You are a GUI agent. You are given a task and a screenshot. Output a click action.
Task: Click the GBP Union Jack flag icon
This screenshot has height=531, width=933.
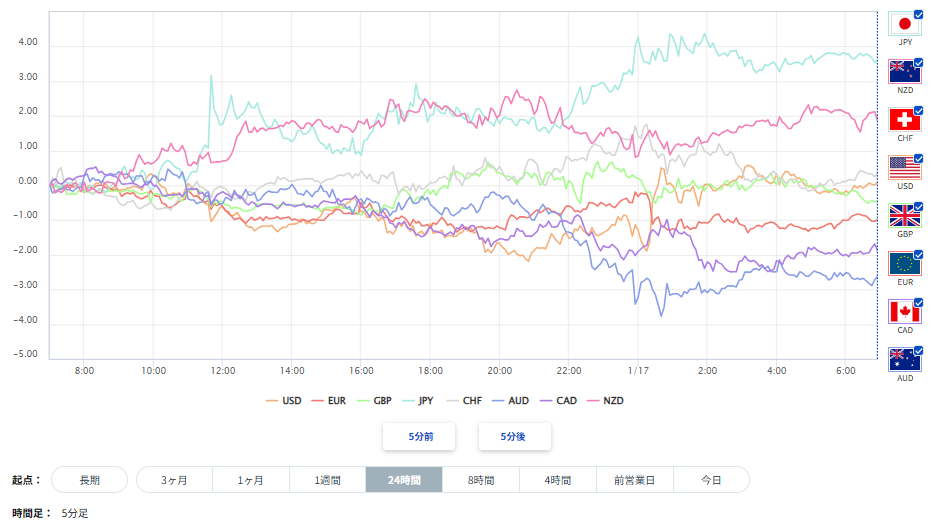[904, 216]
